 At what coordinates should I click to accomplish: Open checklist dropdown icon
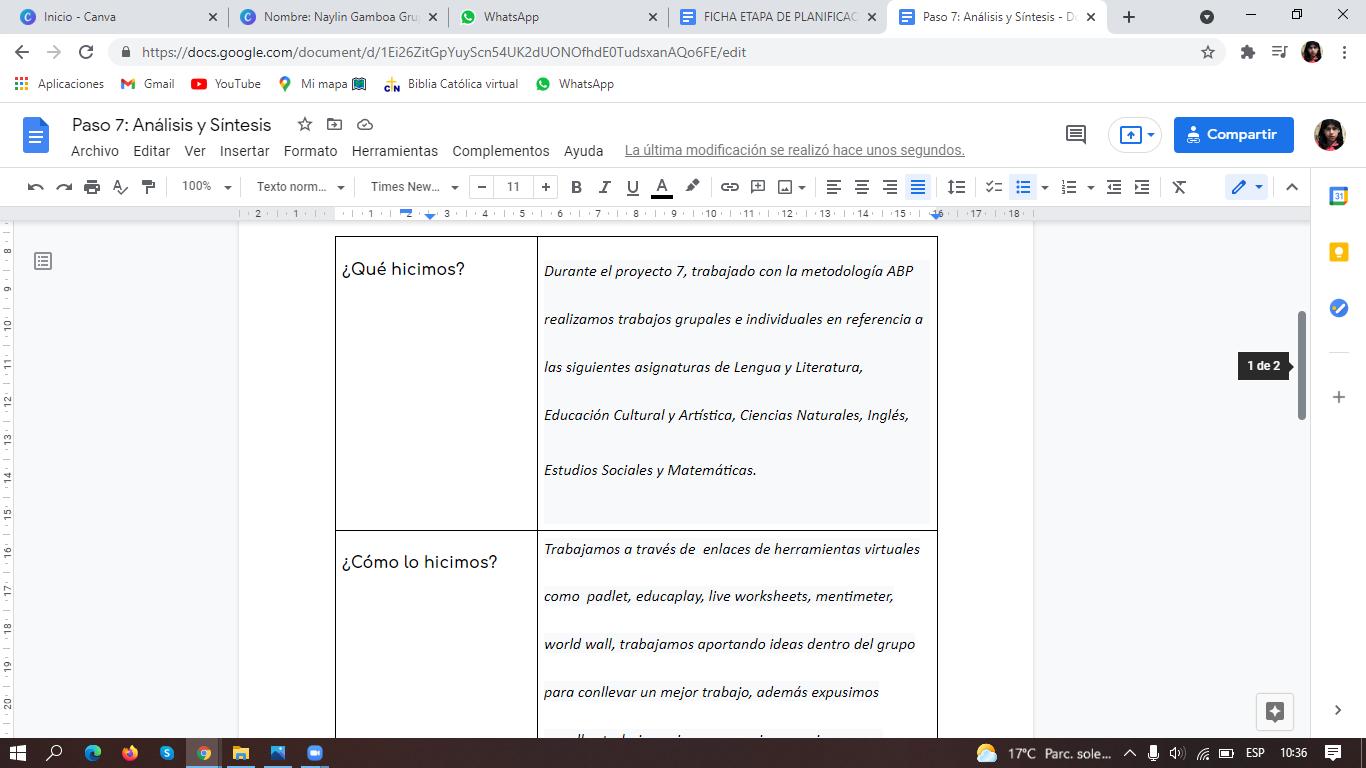(994, 187)
